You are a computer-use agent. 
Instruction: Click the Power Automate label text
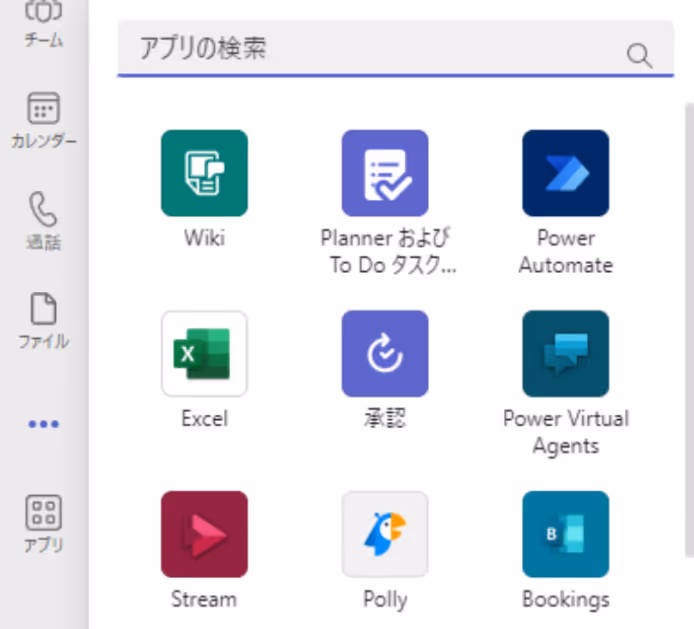point(566,251)
